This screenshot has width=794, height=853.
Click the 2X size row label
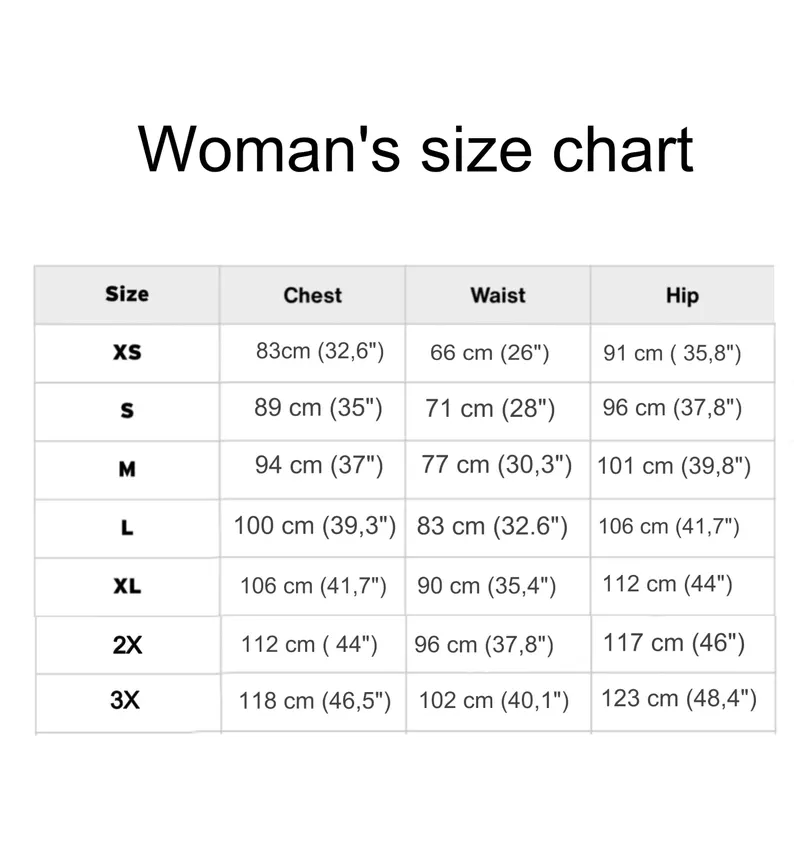(127, 645)
